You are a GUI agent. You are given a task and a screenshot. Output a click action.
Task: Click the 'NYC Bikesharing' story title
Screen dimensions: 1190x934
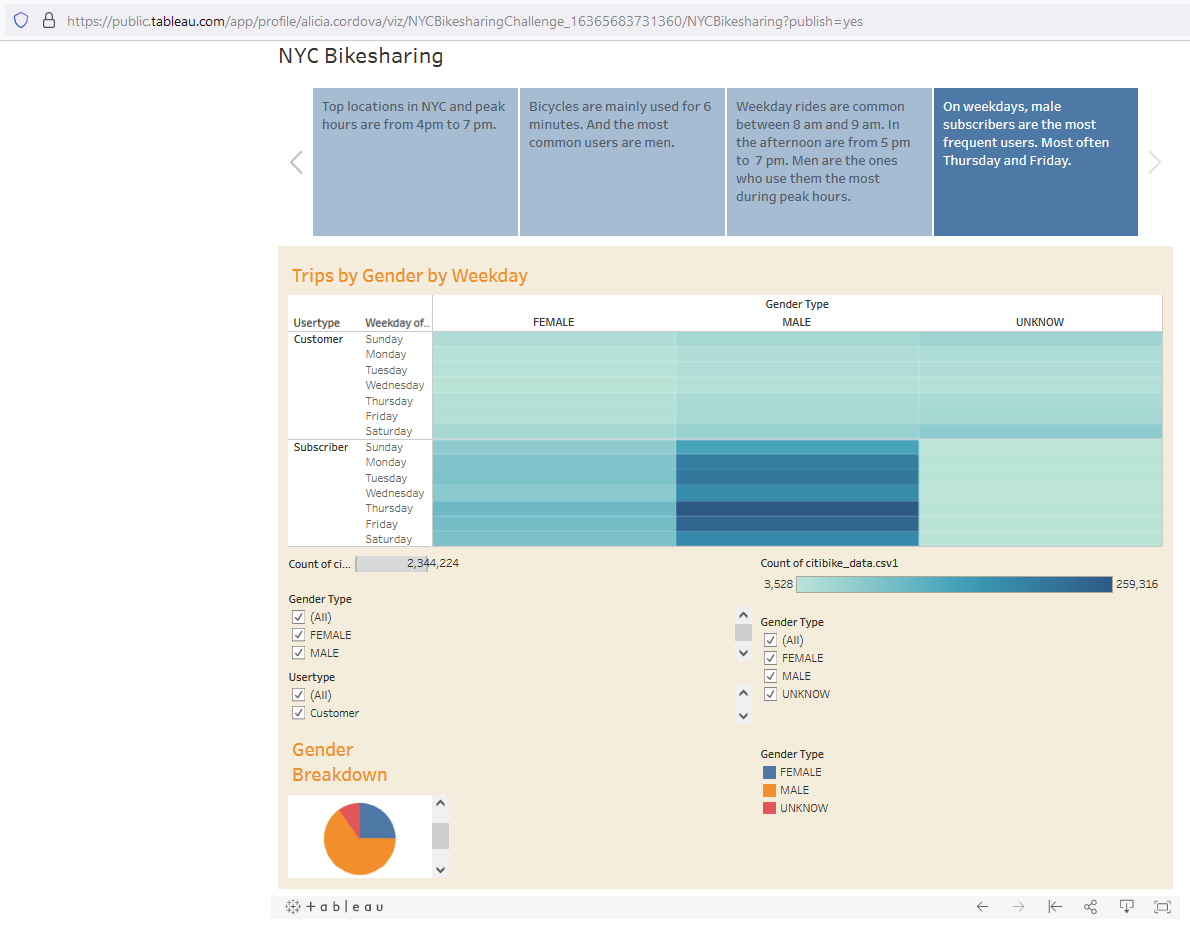tap(360, 56)
